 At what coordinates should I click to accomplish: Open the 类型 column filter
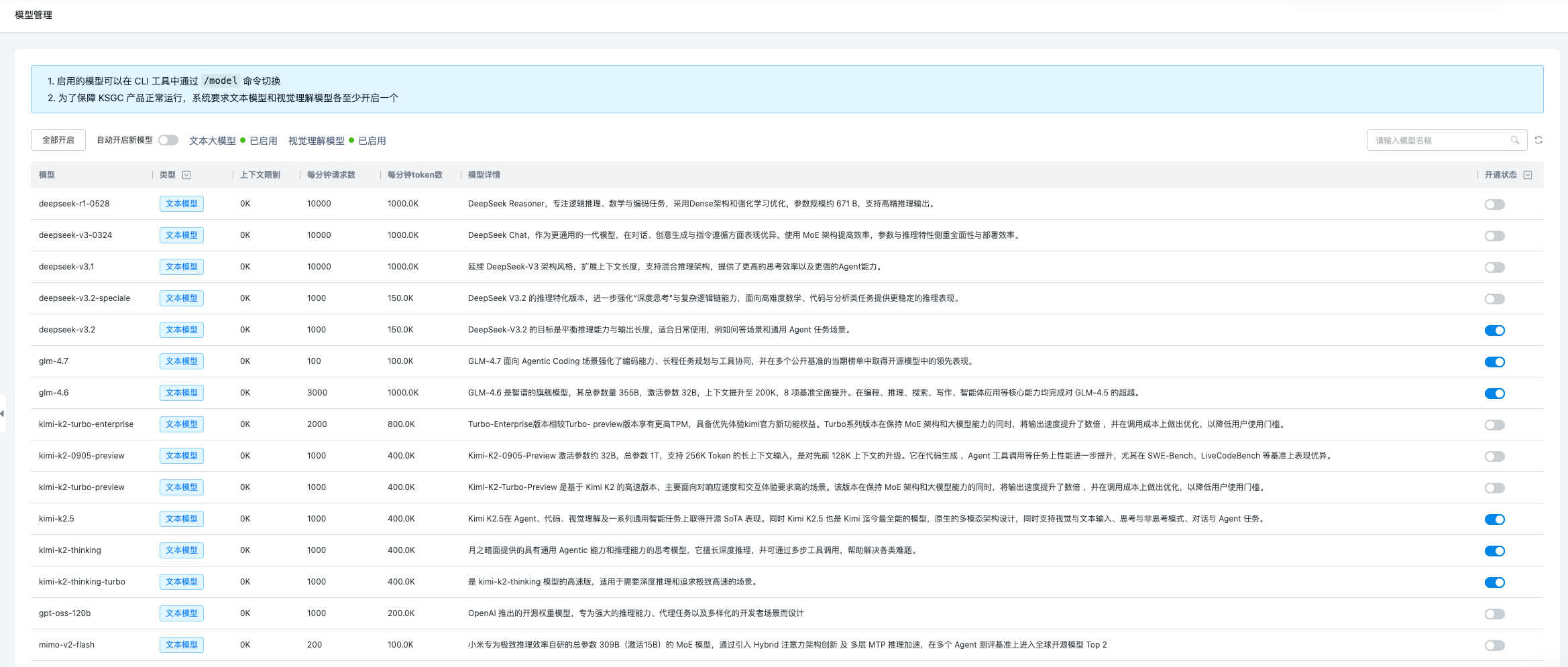click(186, 175)
